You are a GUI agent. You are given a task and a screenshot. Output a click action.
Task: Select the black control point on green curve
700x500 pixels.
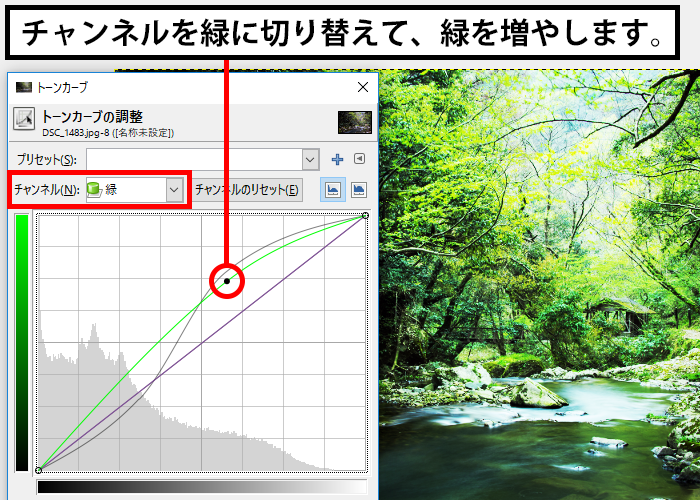coord(227,282)
